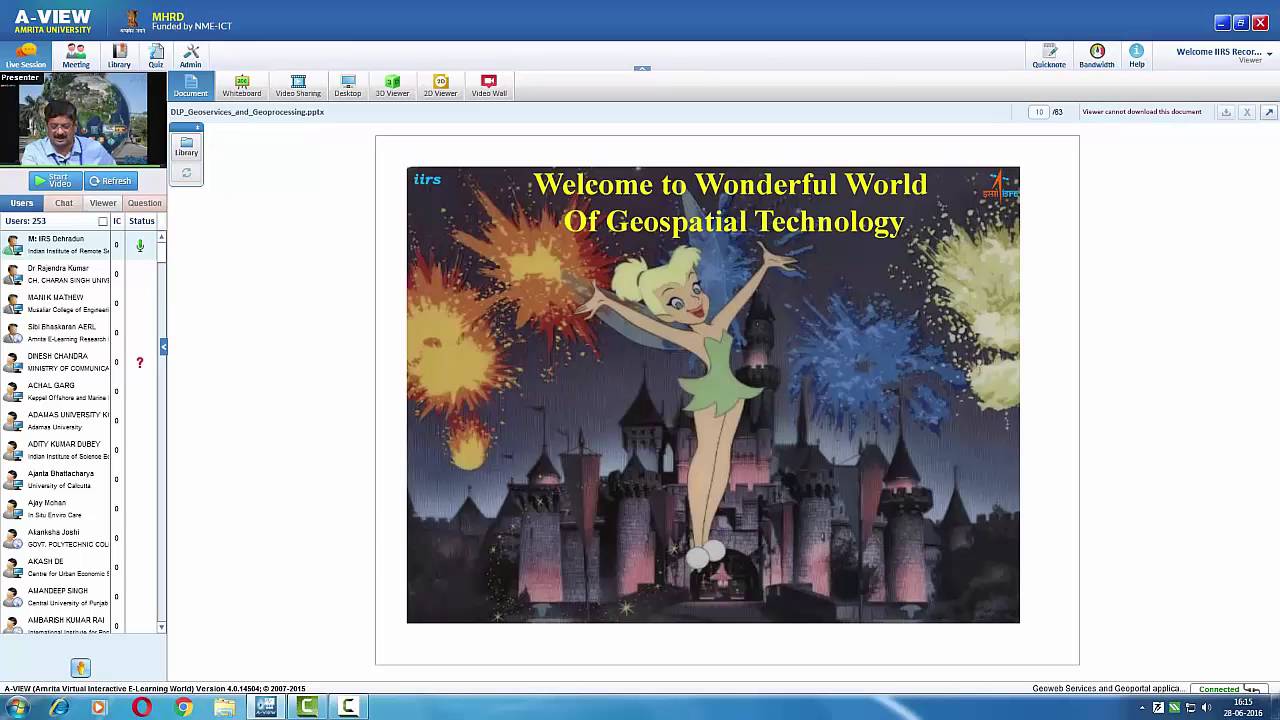
Task: Click the Start Video button
Action: click(x=53, y=181)
